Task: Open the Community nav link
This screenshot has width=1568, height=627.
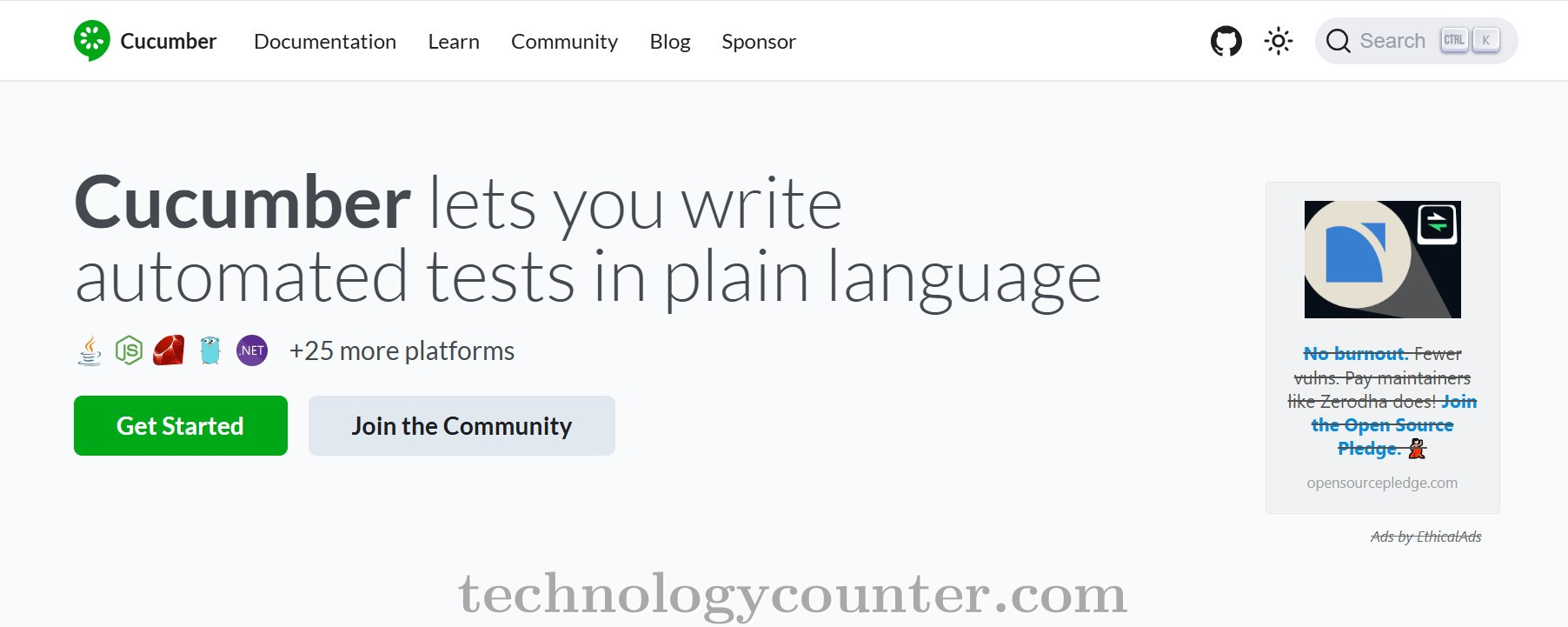Action: [x=564, y=42]
